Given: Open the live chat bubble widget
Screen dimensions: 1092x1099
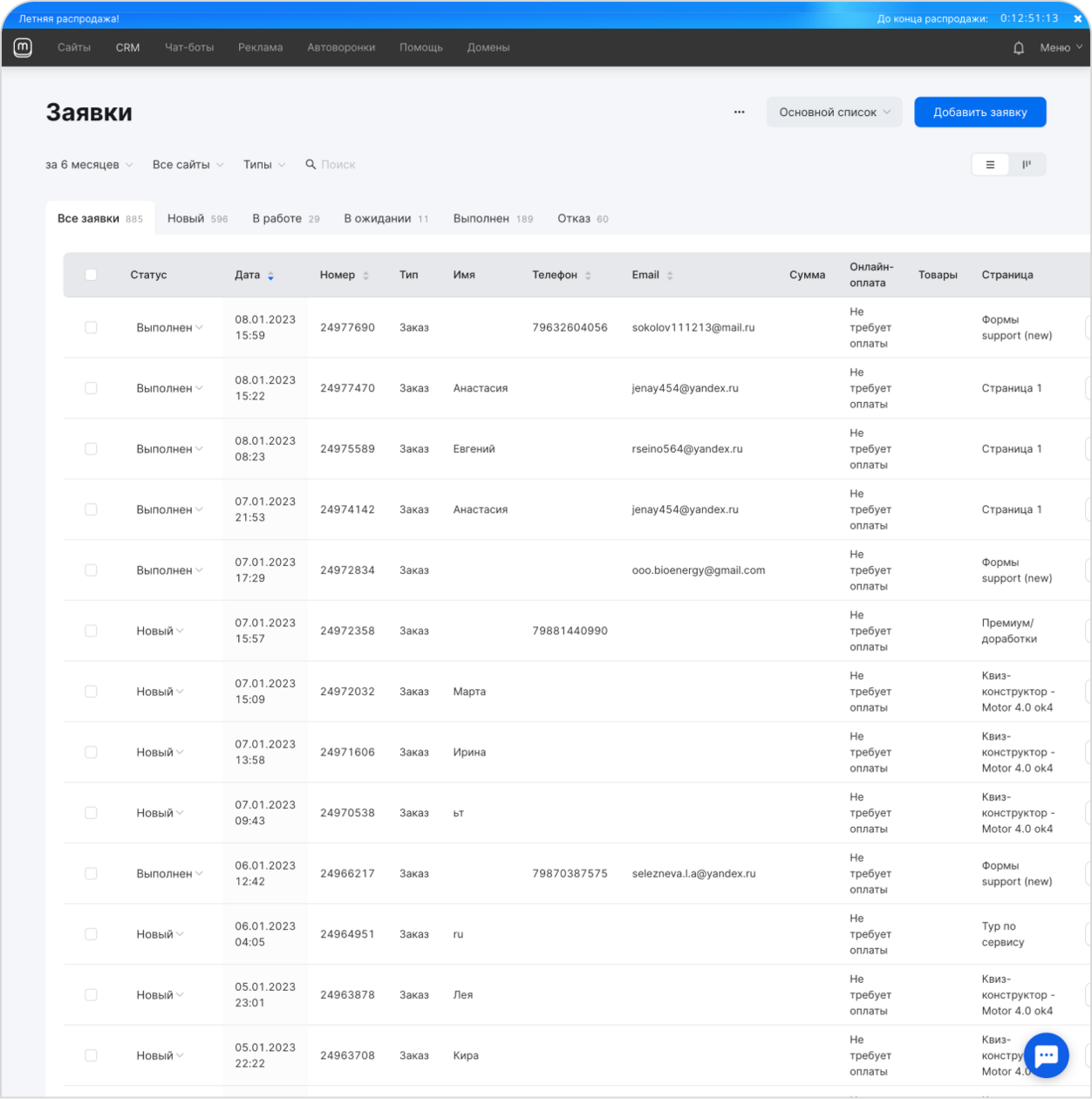Looking at the screenshot, I should [x=1046, y=1055].
